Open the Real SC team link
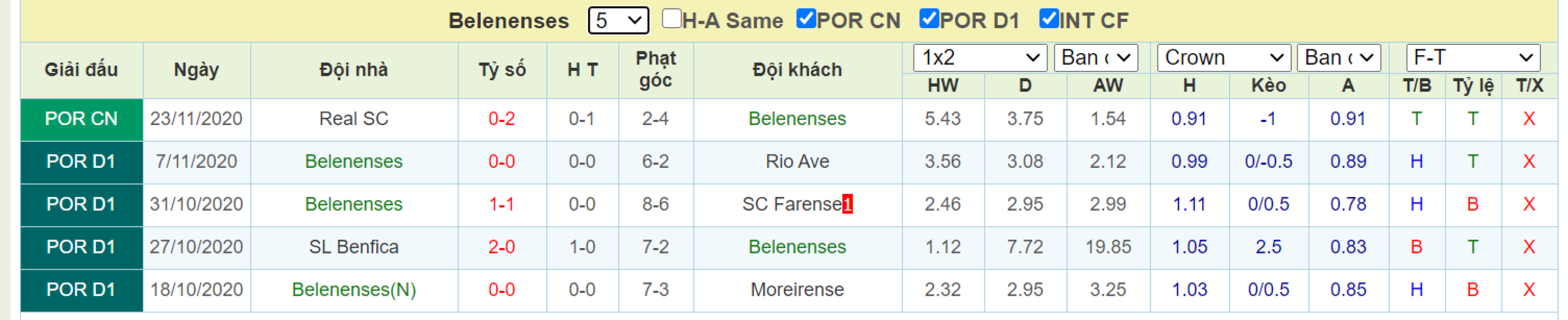 point(354,119)
